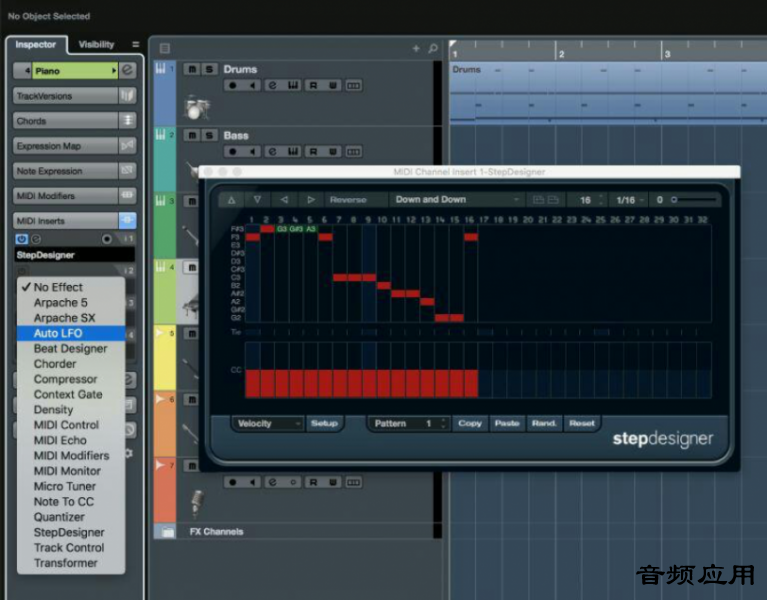Change the step count 16 stepper
Screen dimensions: 767x600
pos(602,200)
